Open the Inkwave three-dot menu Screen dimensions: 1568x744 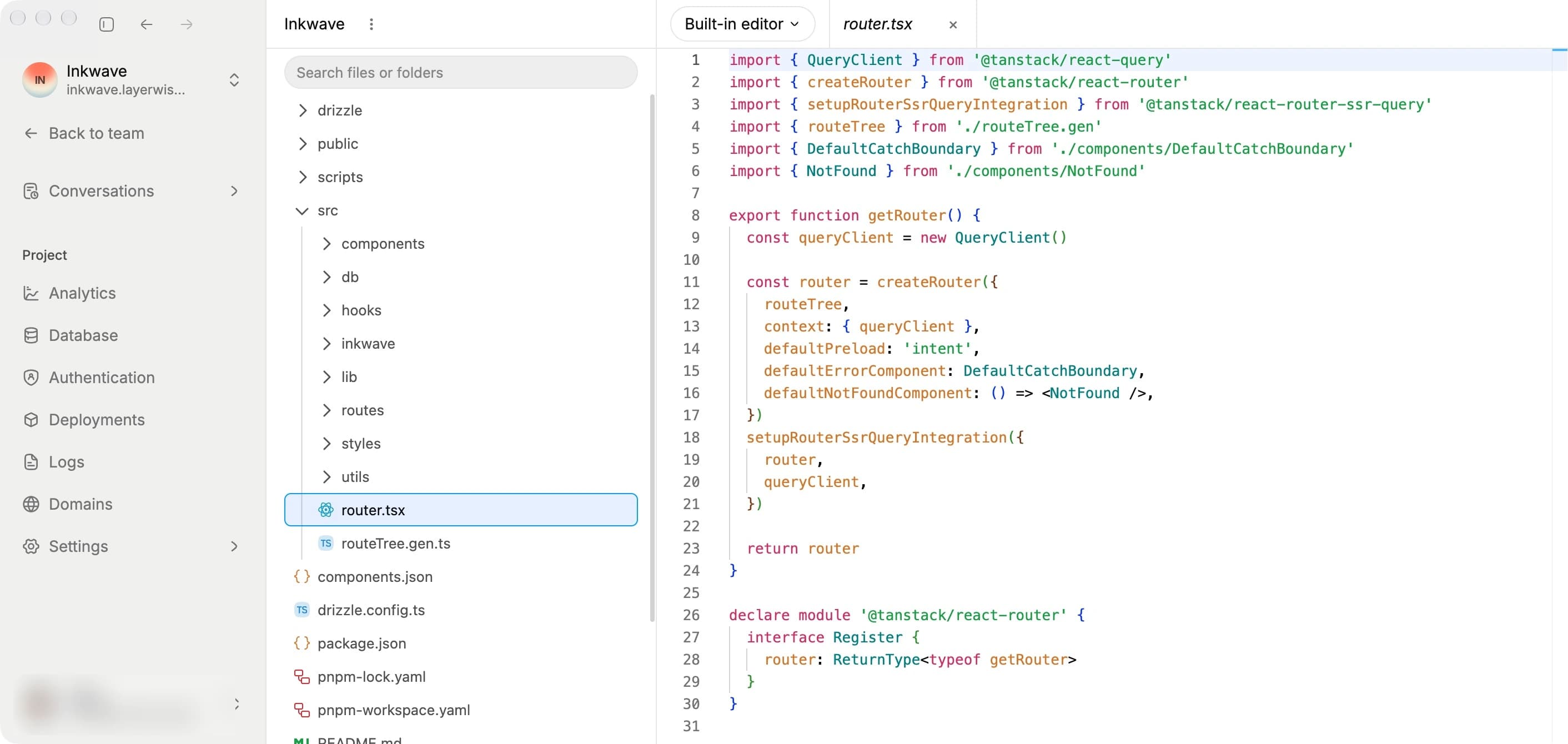(x=371, y=24)
